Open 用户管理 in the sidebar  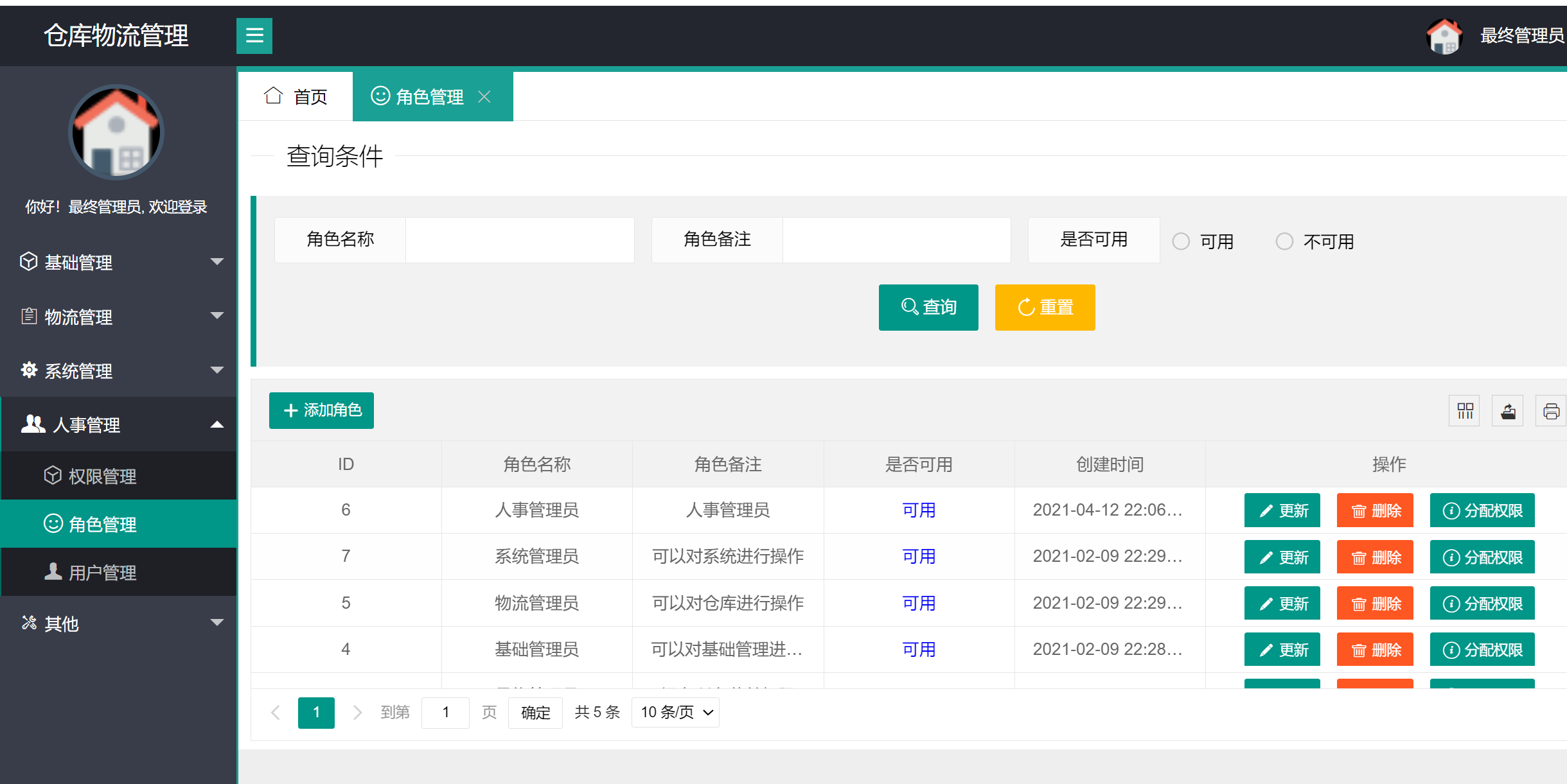tap(119, 572)
